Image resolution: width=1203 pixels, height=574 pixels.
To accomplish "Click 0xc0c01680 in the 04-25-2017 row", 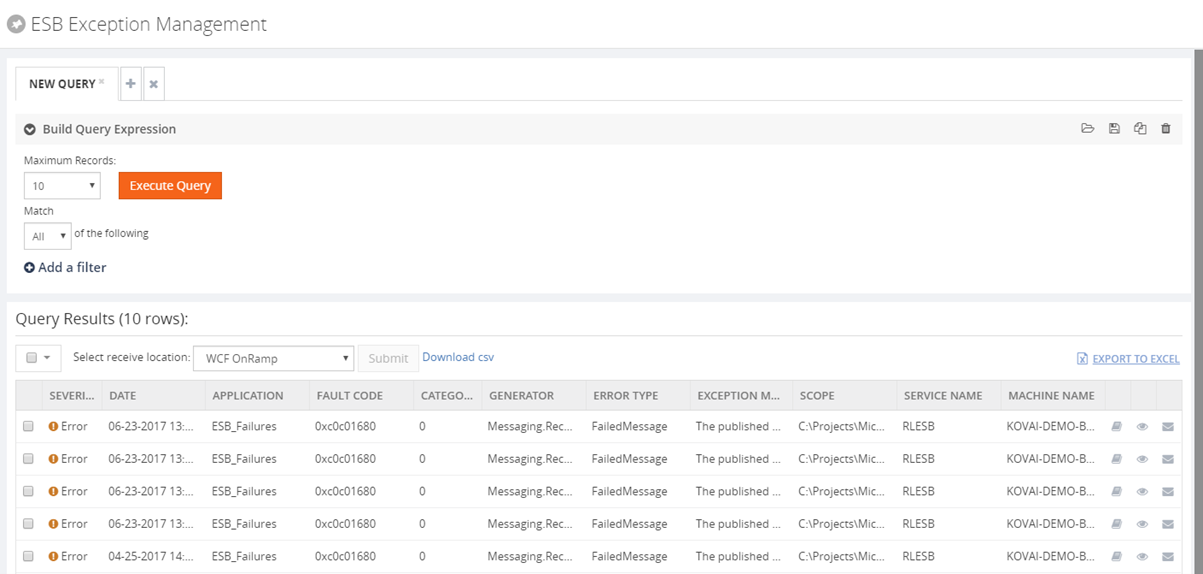I will pyautogui.click(x=346, y=556).
